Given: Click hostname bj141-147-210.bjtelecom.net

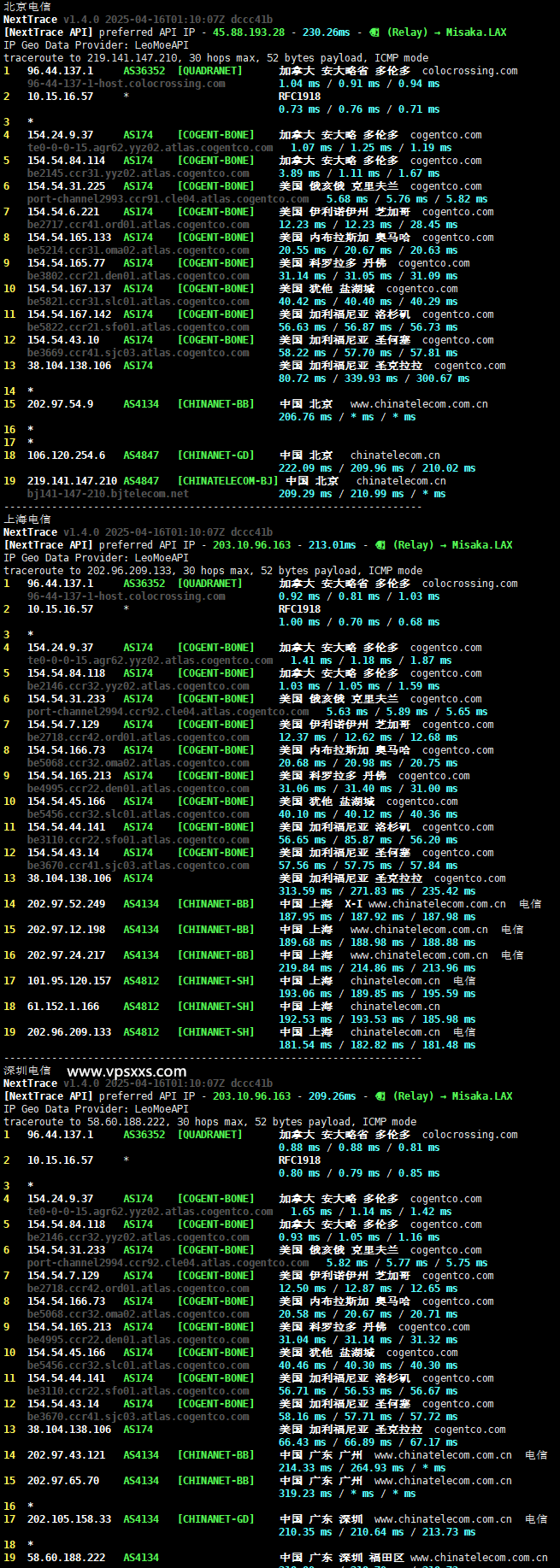Looking at the screenshot, I should point(109,493).
